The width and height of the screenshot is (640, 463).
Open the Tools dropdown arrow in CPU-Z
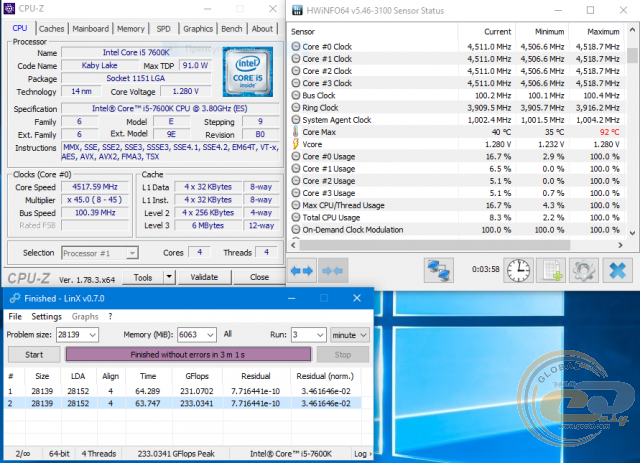(169, 277)
